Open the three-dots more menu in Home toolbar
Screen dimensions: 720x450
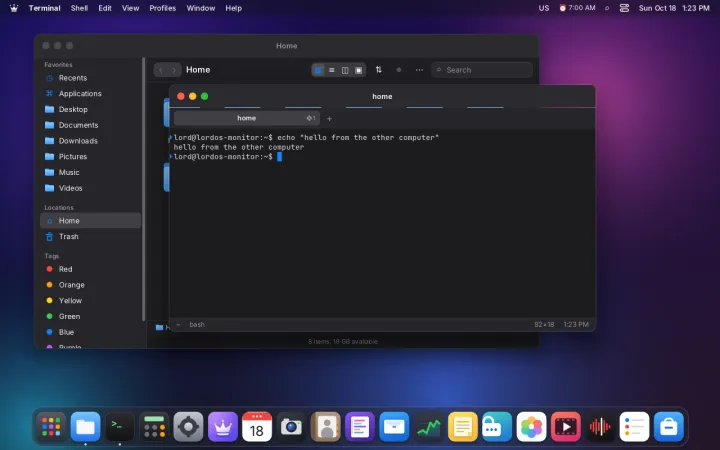[419, 70]
